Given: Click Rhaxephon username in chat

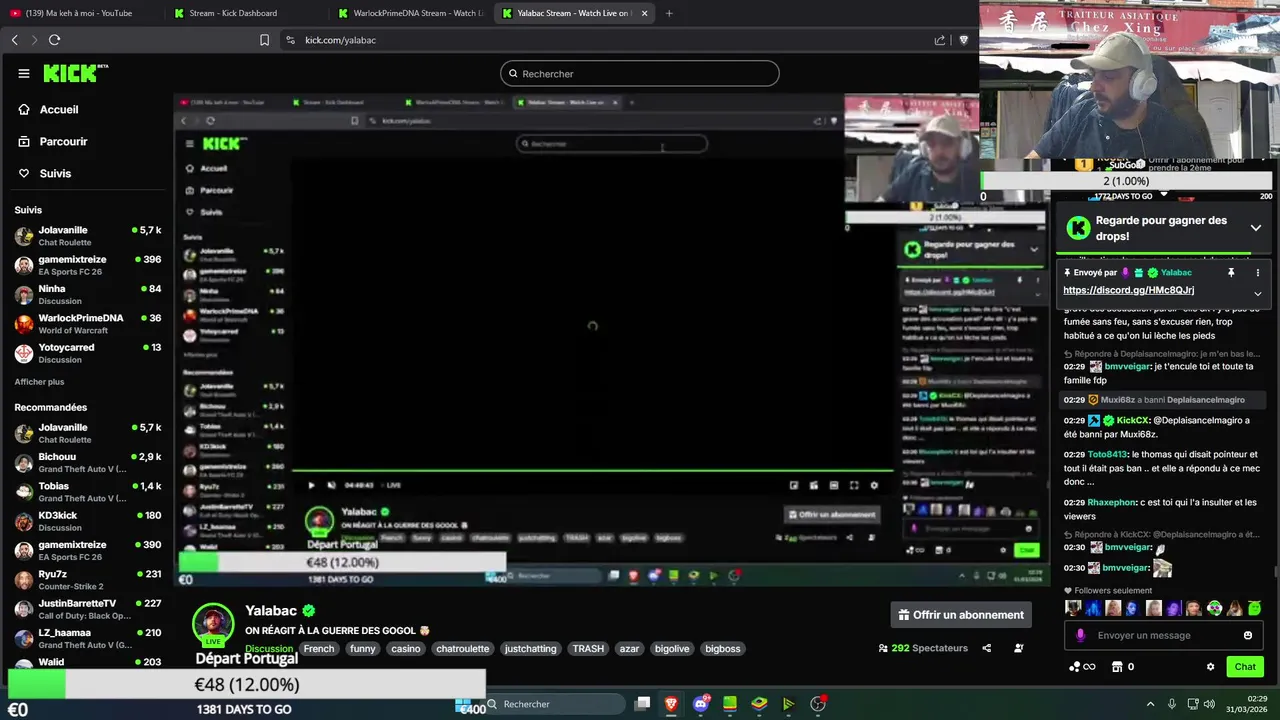Looking at the screenshot, I should [1112, 503].
